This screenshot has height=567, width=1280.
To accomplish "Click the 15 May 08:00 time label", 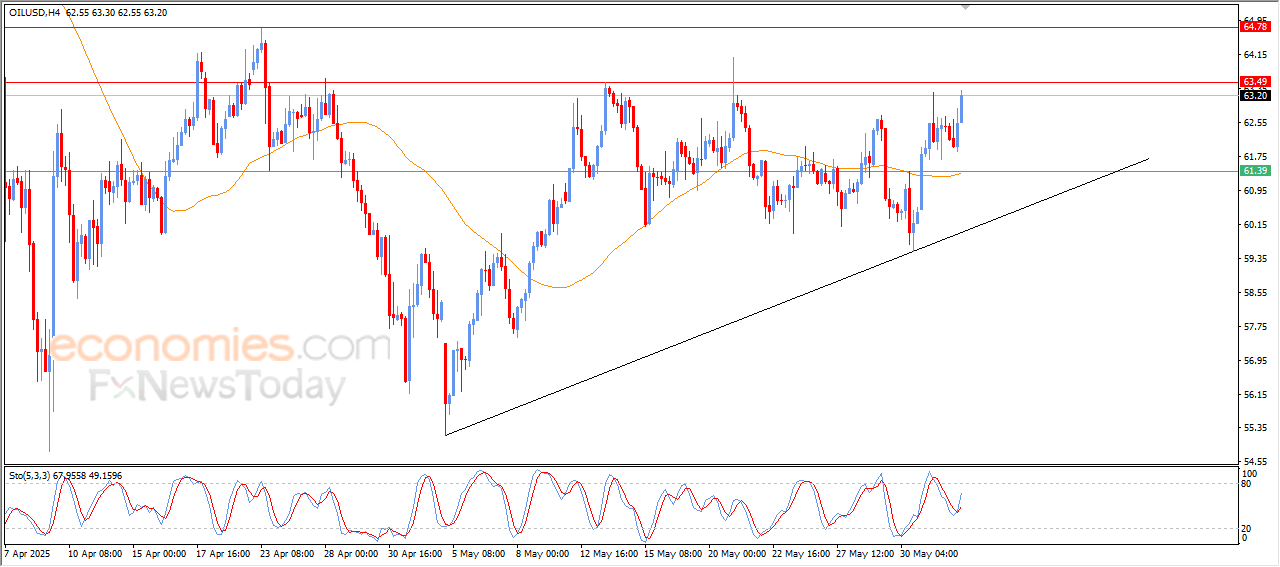I will click(672, 552).
